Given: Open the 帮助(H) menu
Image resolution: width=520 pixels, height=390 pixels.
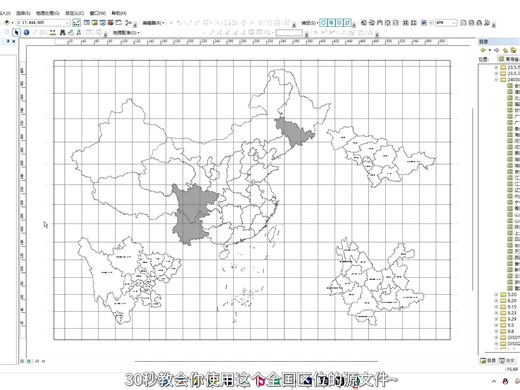Looking at the screenshot, I should pos(119,13).
